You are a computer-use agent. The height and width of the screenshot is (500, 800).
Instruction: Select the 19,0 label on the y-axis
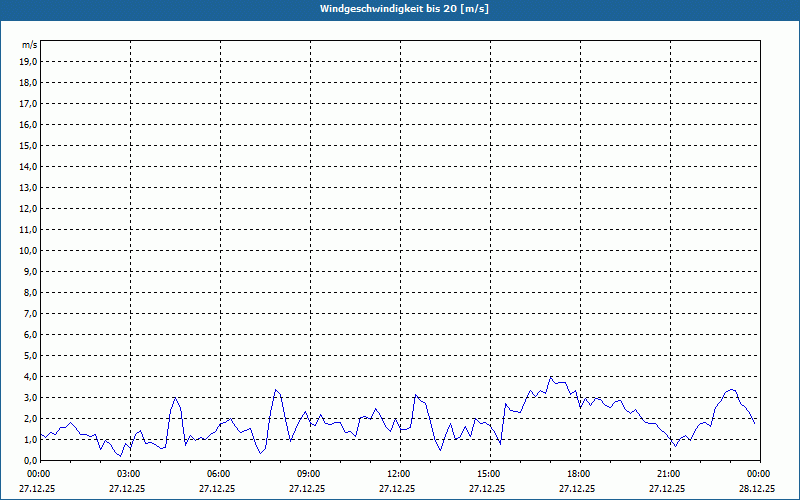point(29,61)
